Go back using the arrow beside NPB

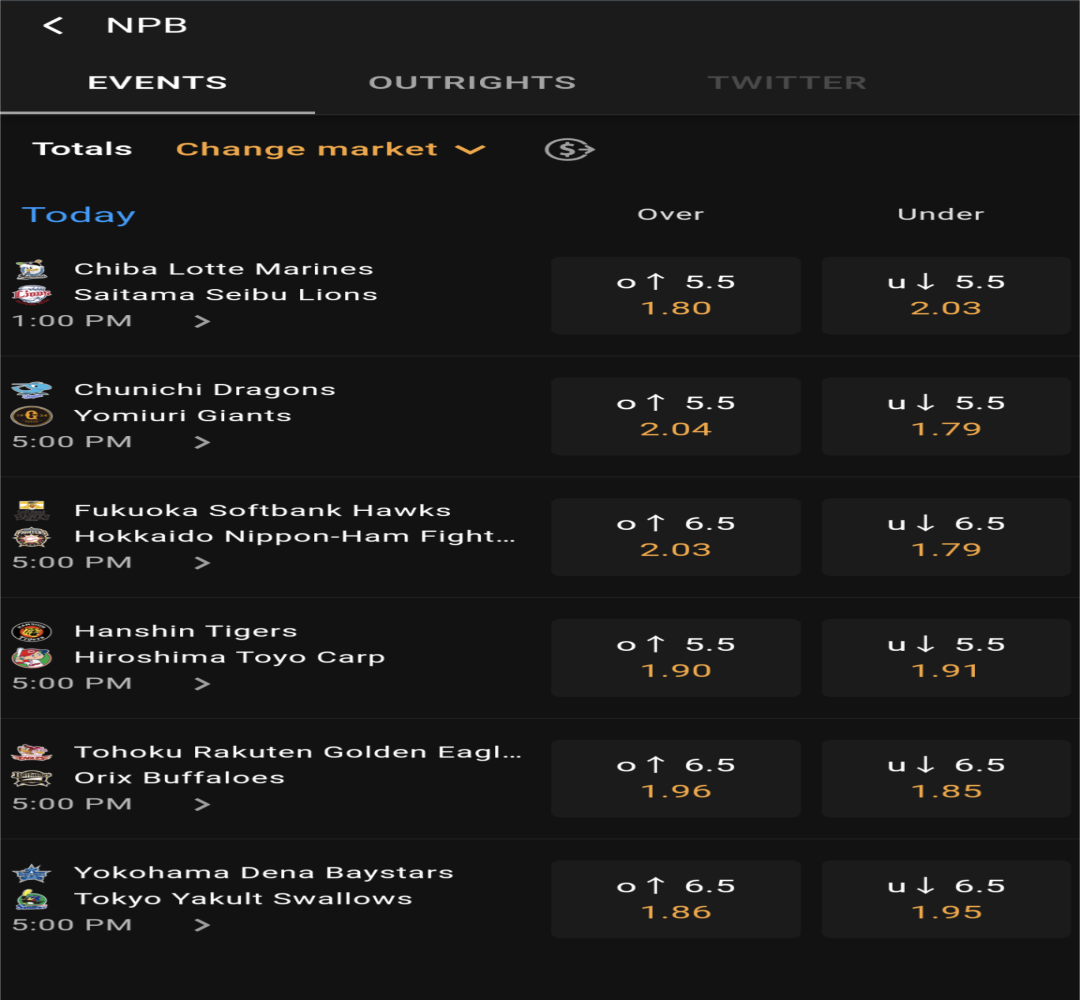(x=53, y=26)
